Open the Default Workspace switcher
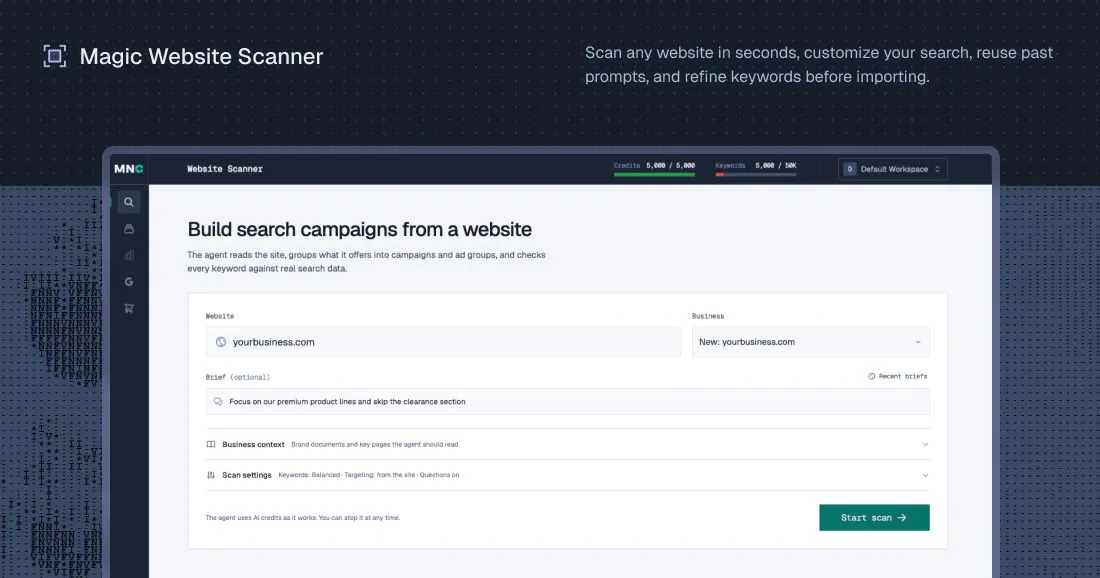The height and width of the screenshot is (578, 1100). click(892, 169)
